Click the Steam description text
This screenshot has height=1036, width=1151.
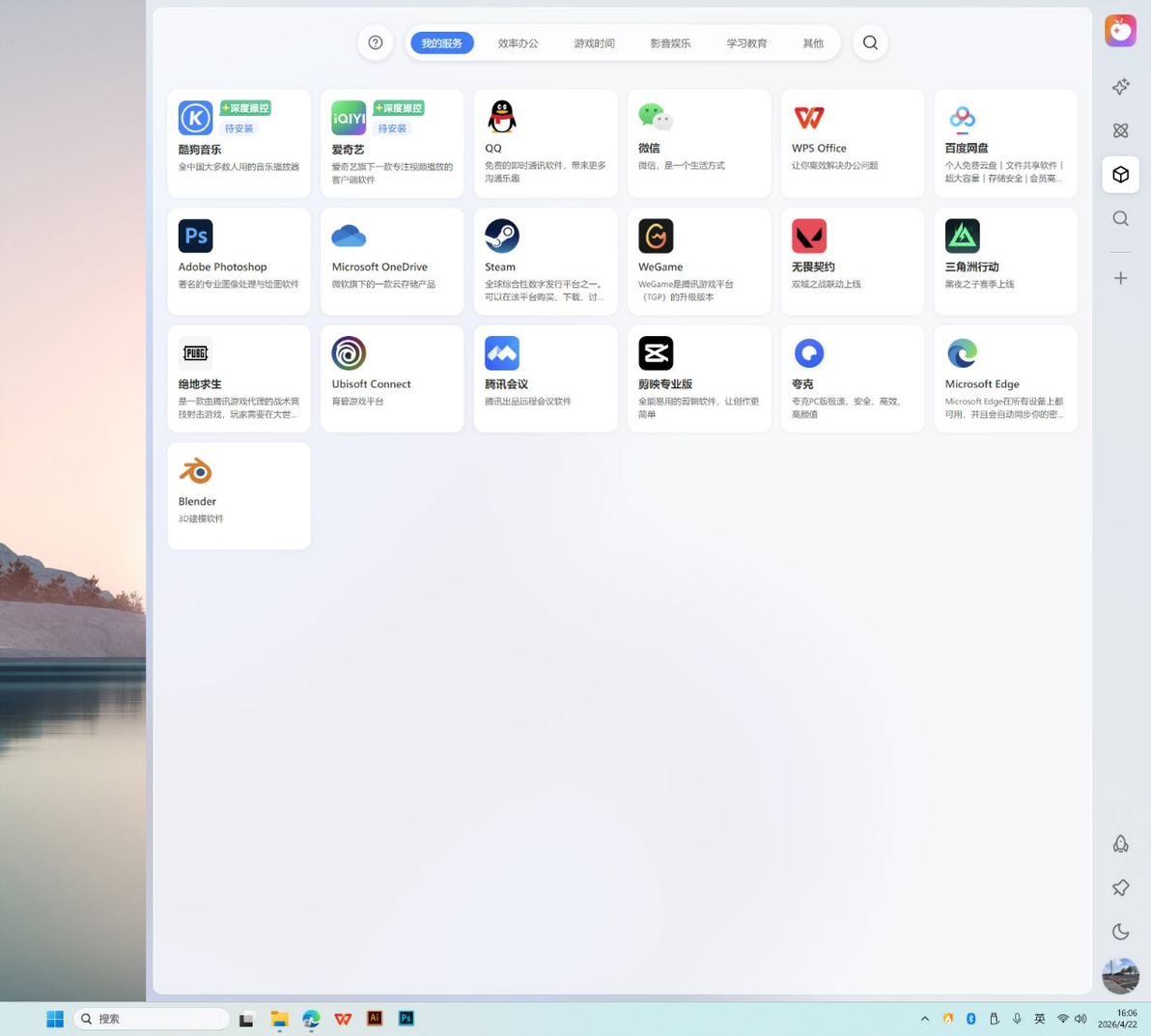(545, 291)
